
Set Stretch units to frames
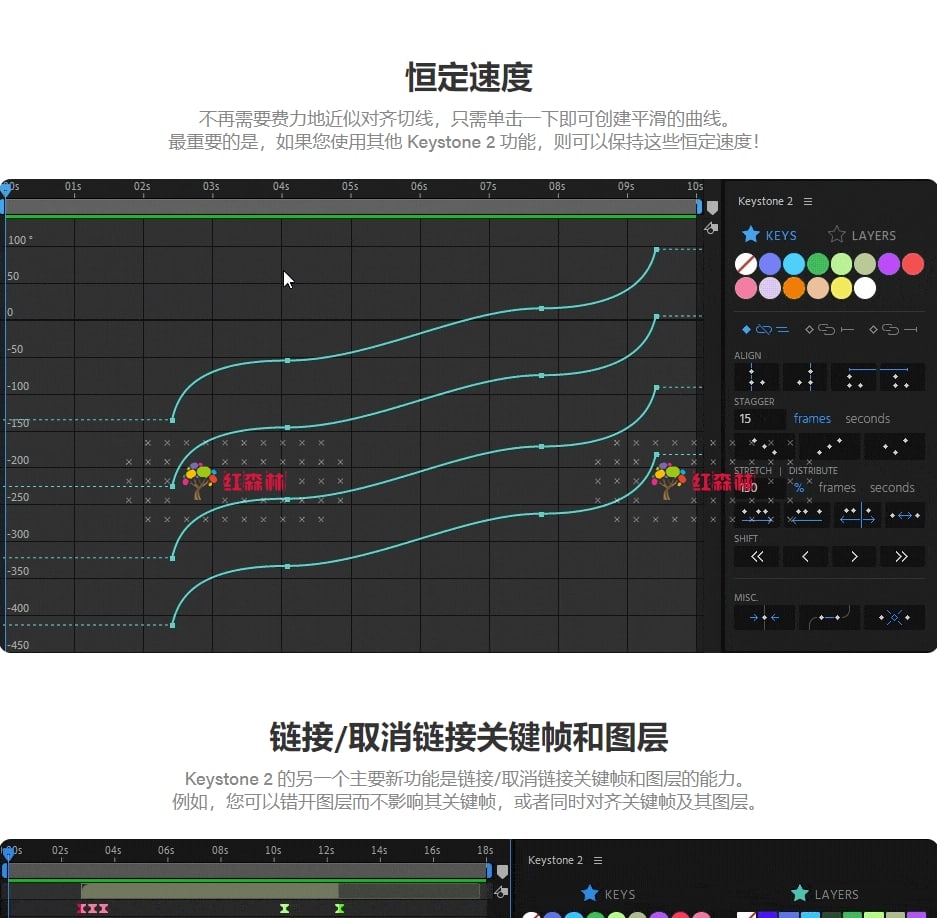(x=837, y=488)
